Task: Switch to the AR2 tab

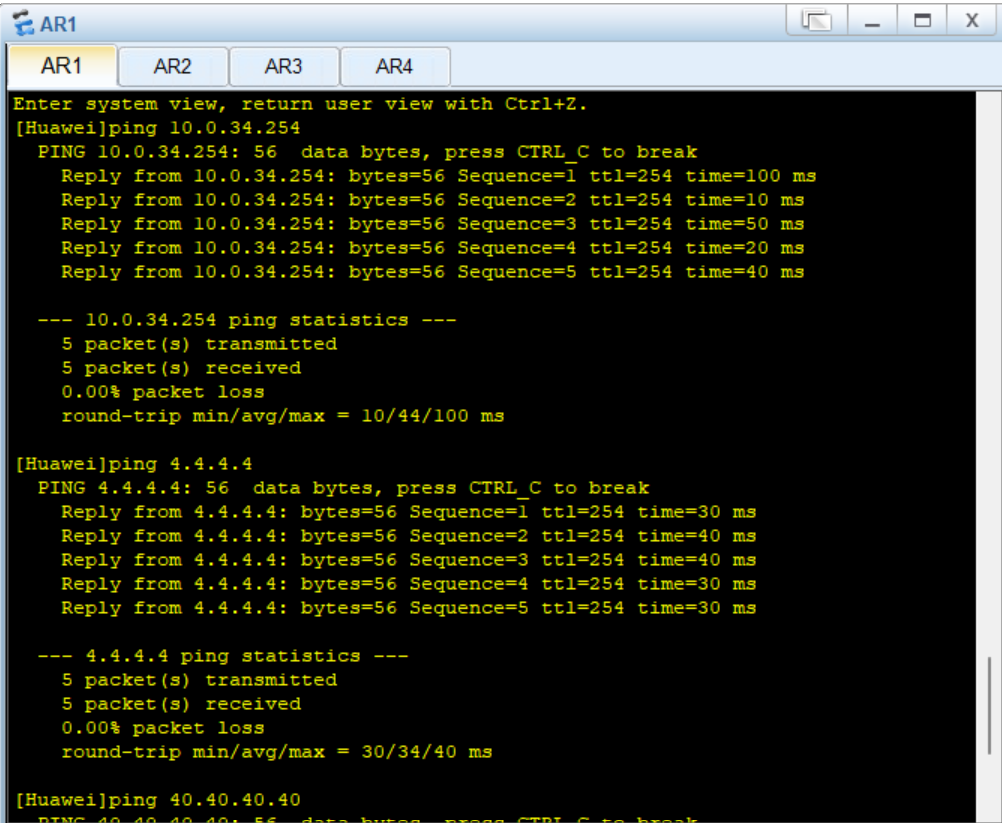Action: click(x=173, y=66)
